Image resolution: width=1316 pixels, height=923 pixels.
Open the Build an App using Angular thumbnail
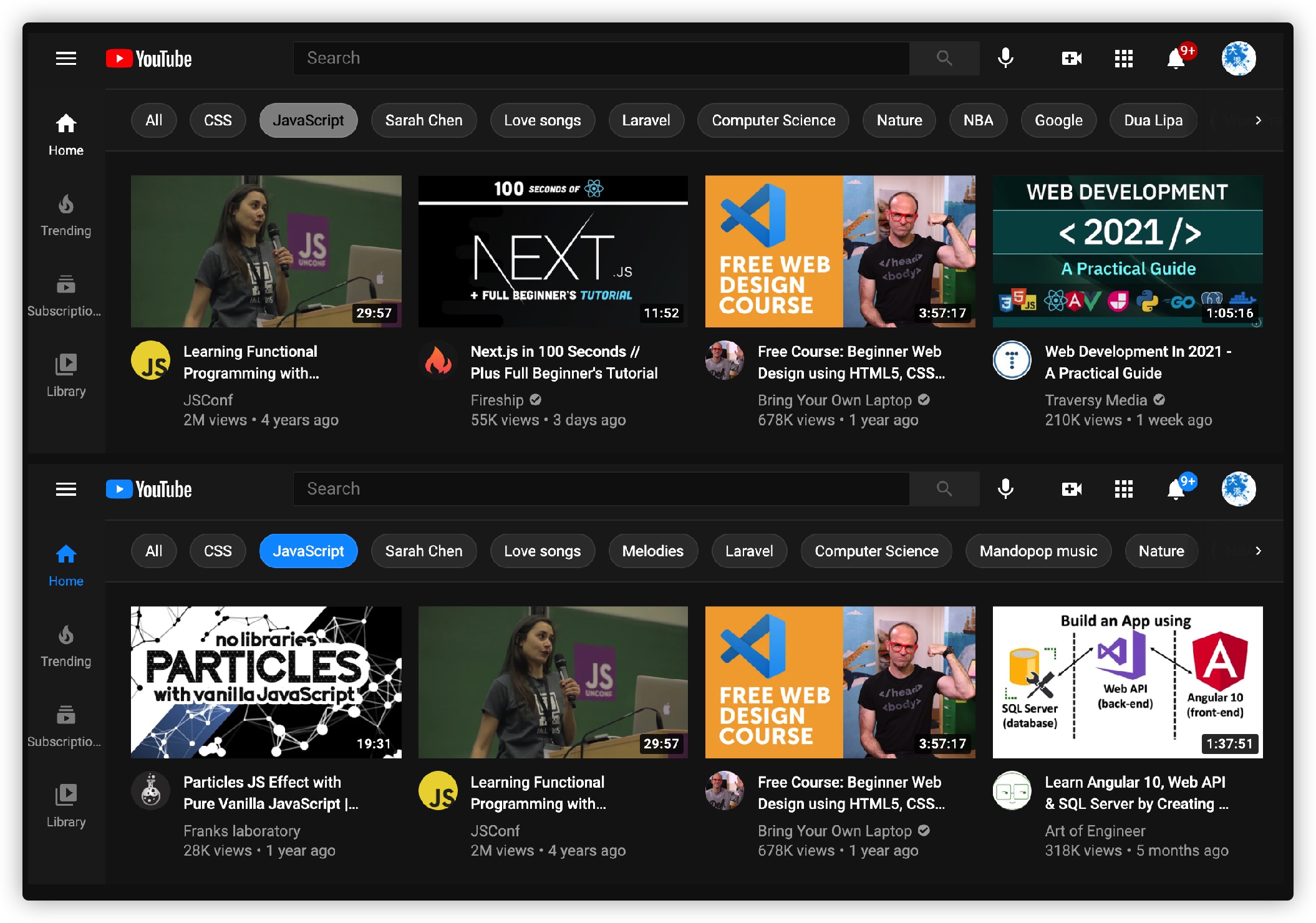pyautogui.click(x=1128, y=682)
